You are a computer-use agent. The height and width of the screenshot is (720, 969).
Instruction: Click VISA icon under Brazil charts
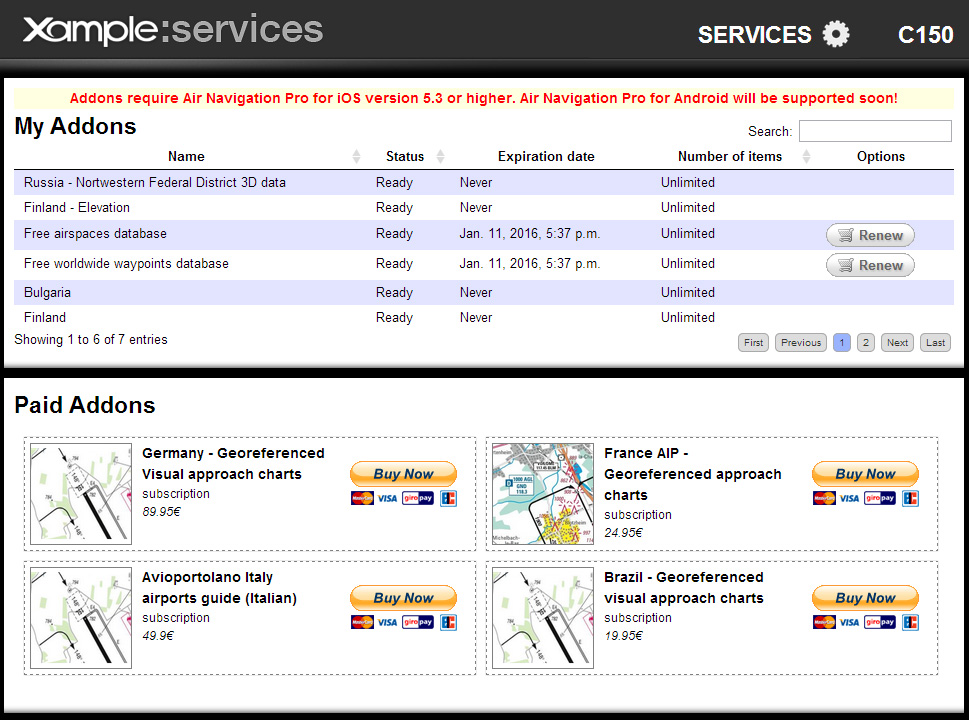coord(849,622)
